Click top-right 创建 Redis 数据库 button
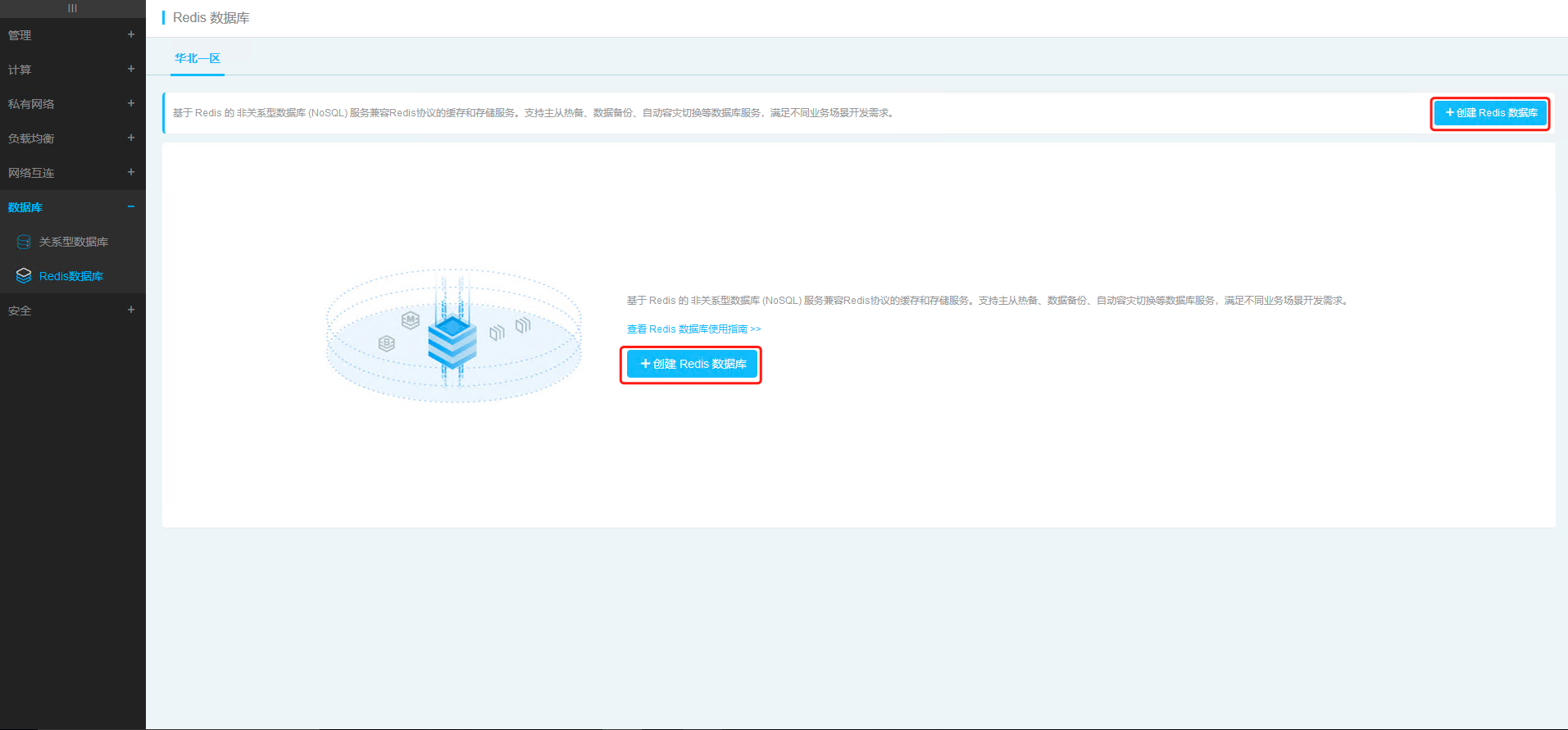This screenshot has width=1568, height=730. coord(1490,113)
